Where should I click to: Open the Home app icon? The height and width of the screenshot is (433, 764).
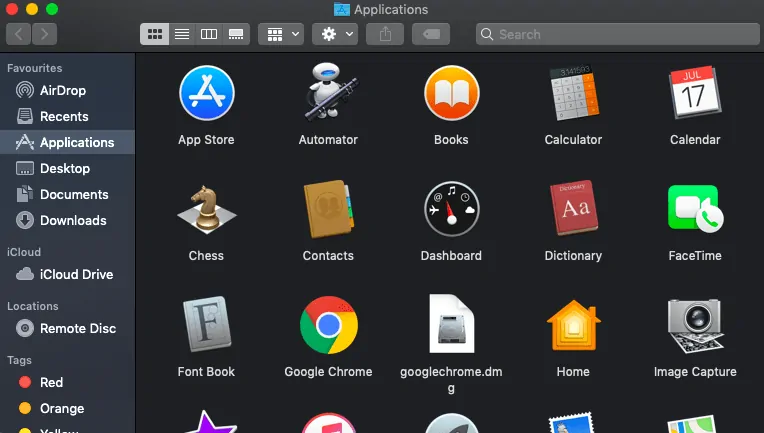point(574,325)
